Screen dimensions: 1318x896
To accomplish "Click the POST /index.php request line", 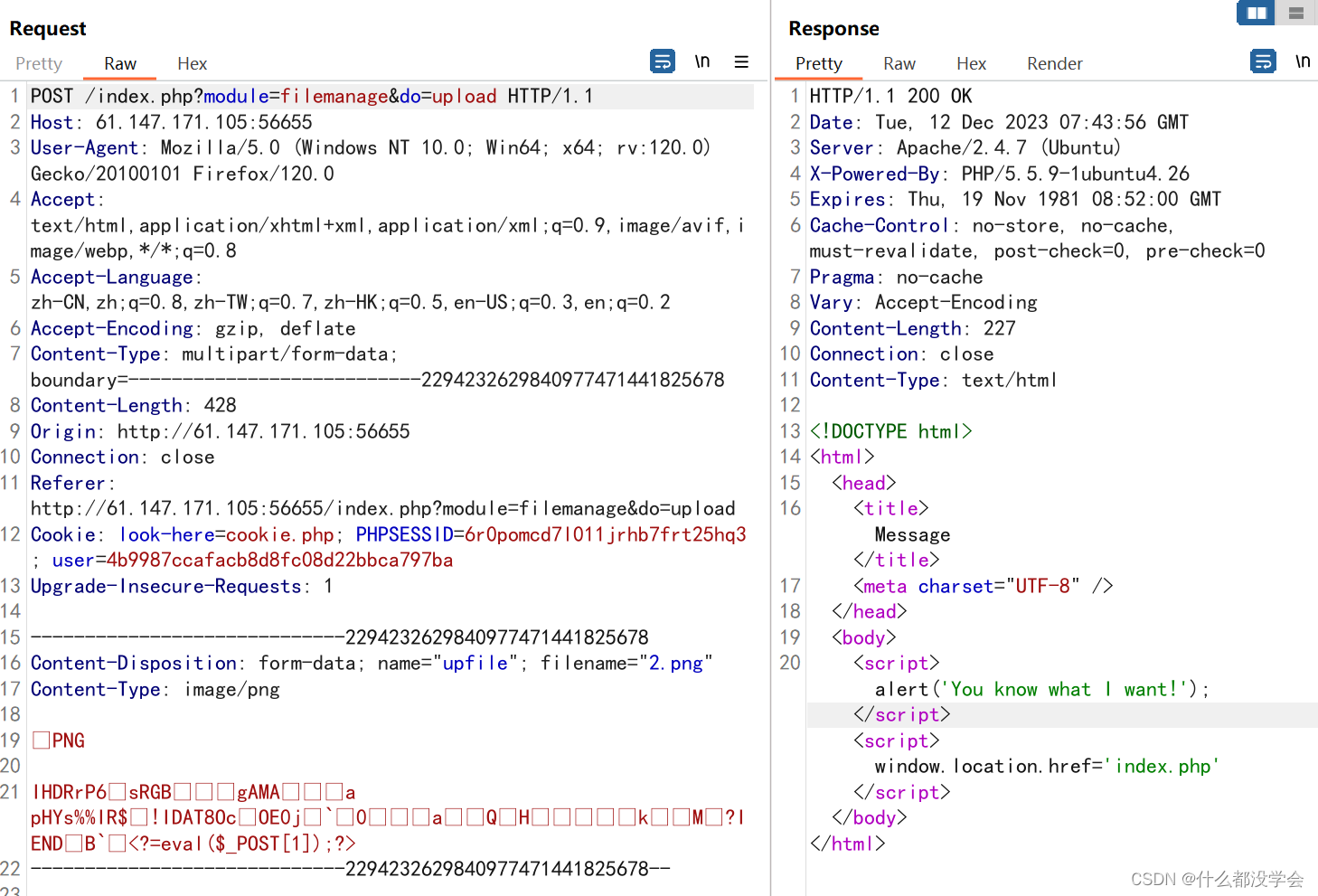I will coord(312,96).
